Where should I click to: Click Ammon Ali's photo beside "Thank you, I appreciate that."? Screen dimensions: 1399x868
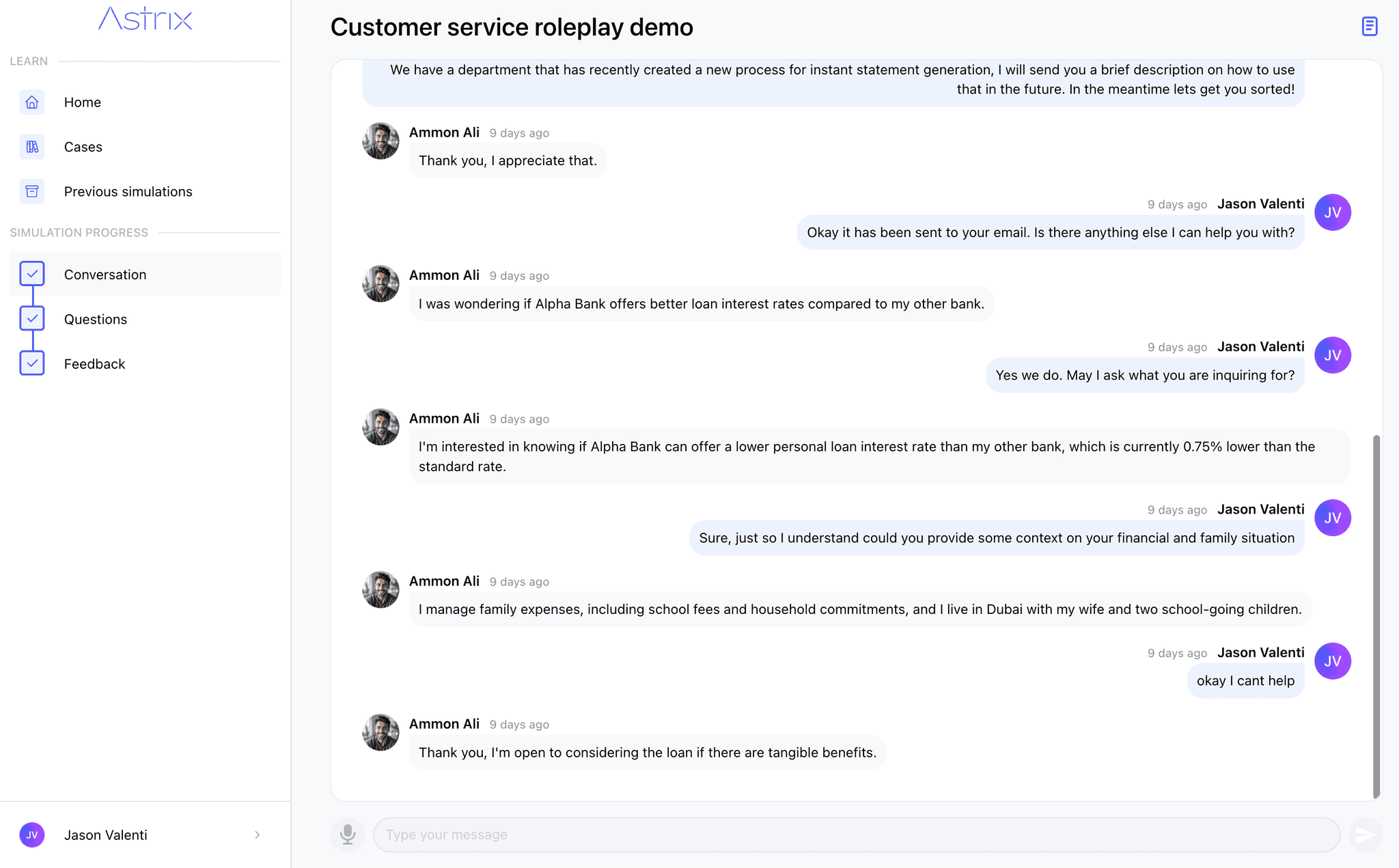click(x=380, y=141)
